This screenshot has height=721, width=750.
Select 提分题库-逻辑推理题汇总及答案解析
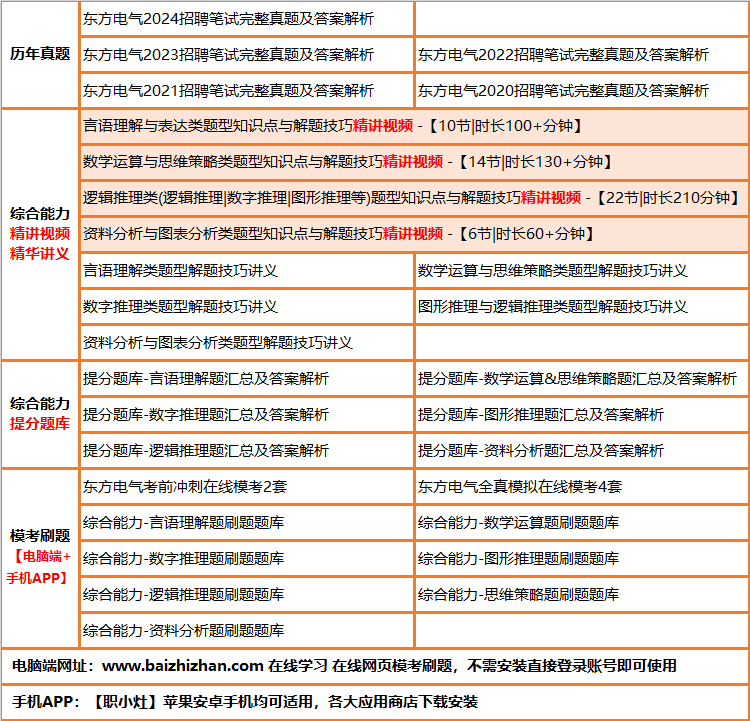[x=206, y=450]
